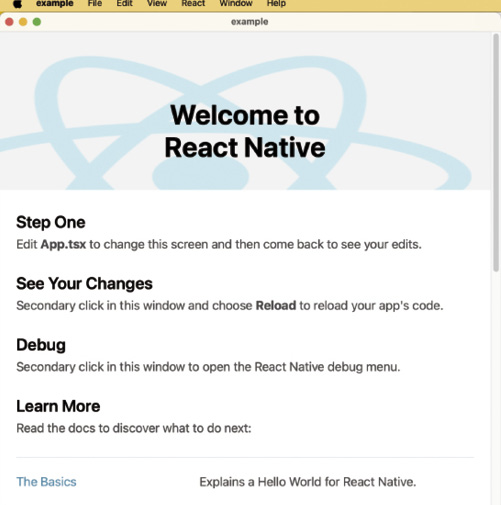Open the React menu
501x505 pixels.
(x=193, y=3)
